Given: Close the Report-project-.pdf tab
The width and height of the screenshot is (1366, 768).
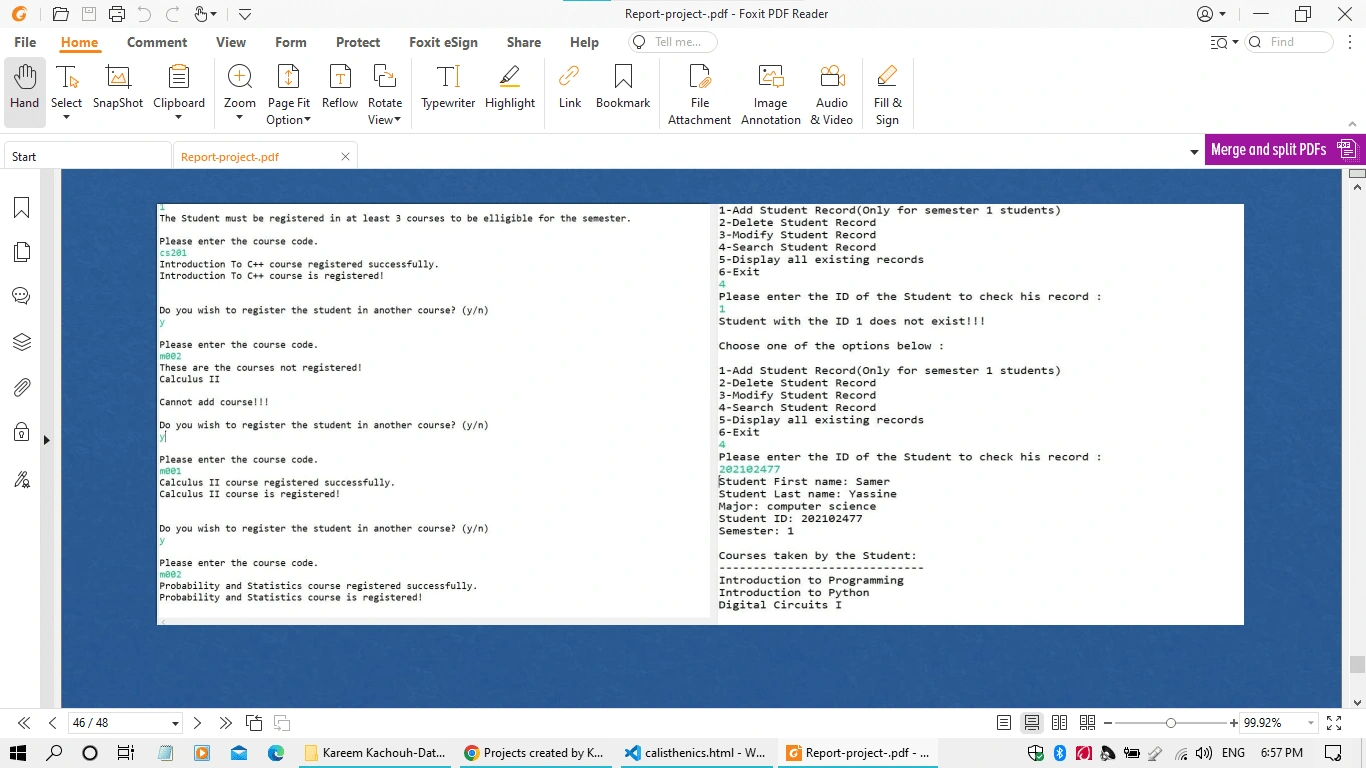Looking at the screenshot, I should point(345,157).
